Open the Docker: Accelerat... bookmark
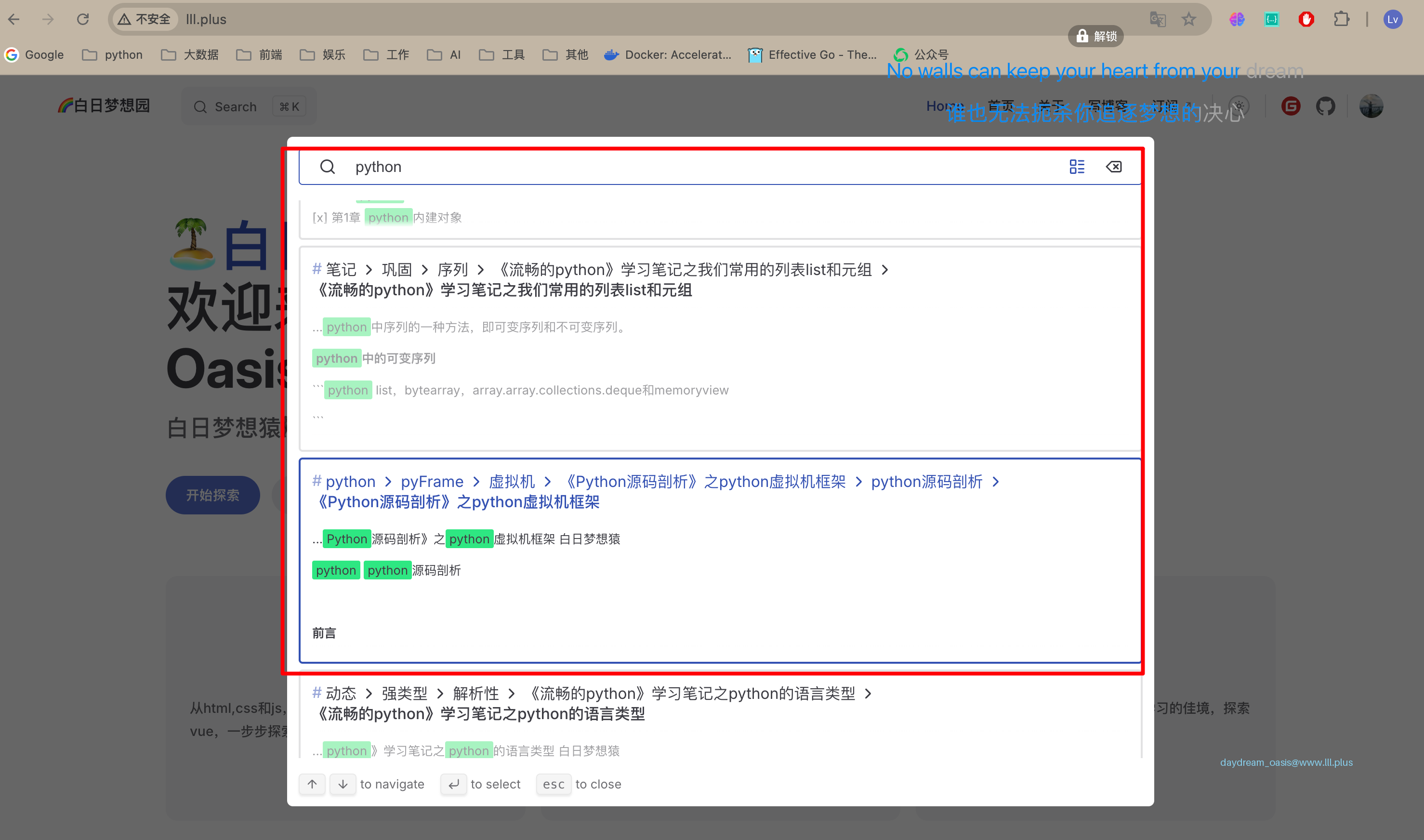 [x=668, y=54]
